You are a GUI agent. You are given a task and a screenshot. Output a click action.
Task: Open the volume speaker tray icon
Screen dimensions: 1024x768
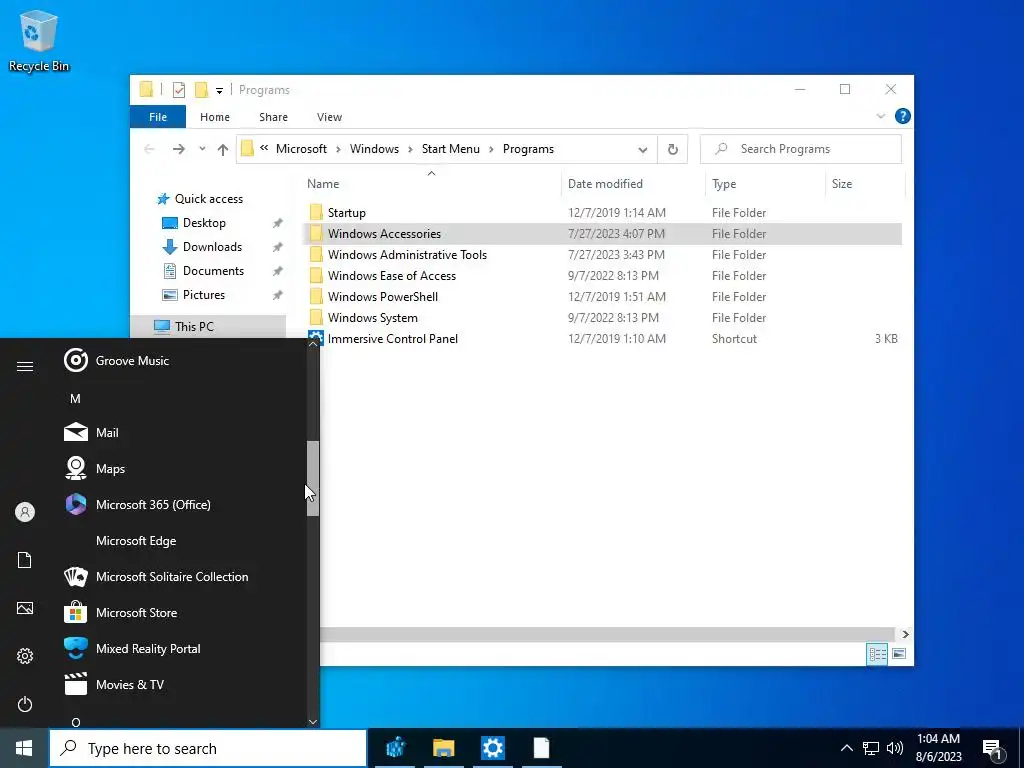pos(895,748)
